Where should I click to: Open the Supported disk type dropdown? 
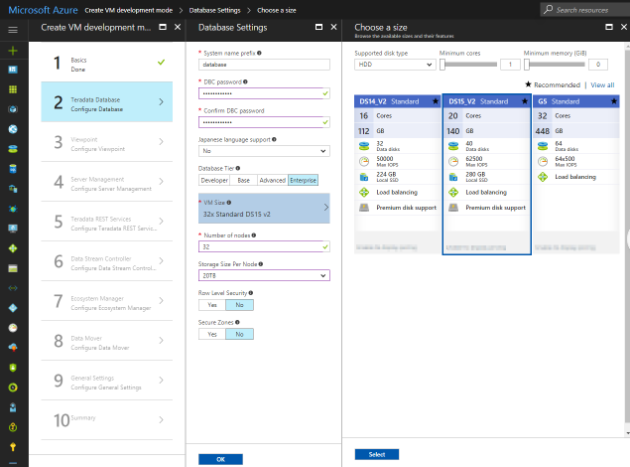[392, 64]
